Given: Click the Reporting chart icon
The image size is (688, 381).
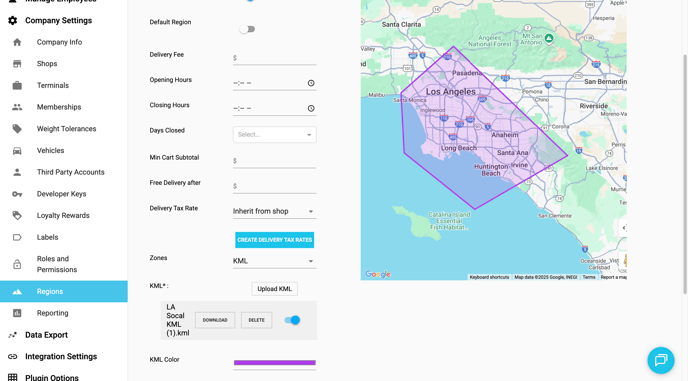Looking at the screenshot, I should point(17,313).
